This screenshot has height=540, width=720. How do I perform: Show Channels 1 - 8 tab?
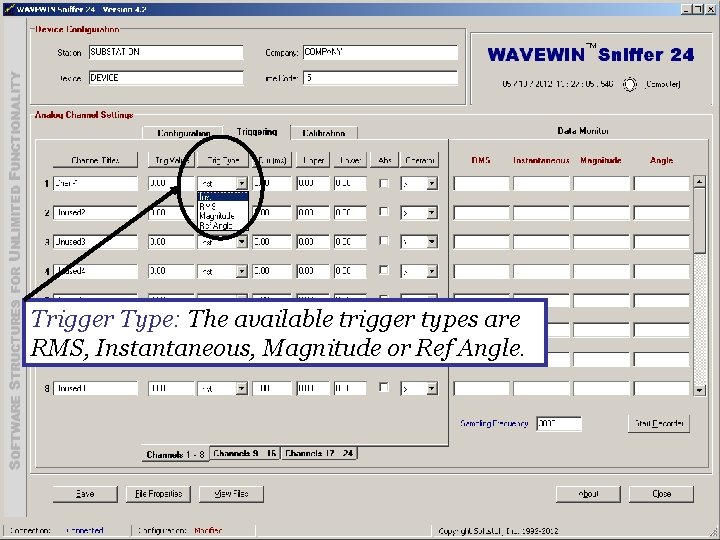[x=175, y=454]
